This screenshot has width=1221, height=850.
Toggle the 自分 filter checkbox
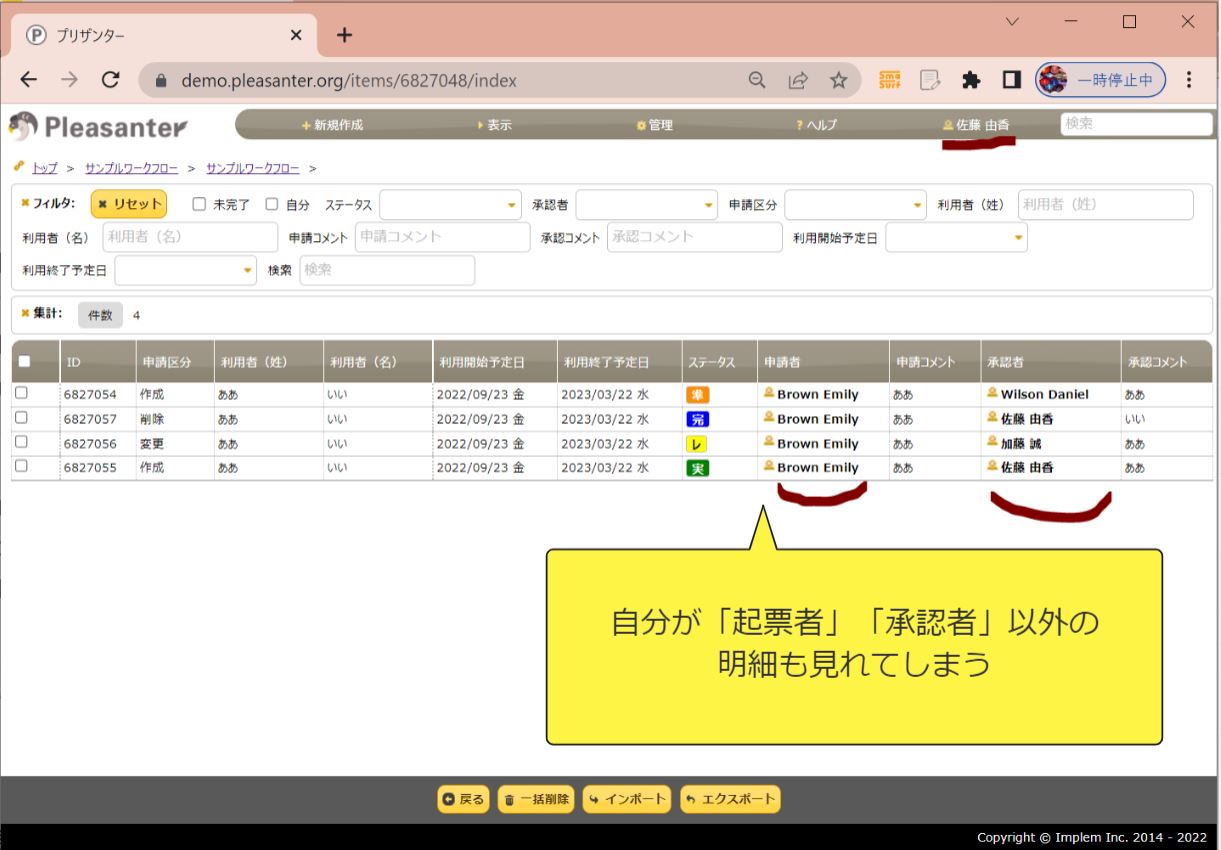coord(271,204)
